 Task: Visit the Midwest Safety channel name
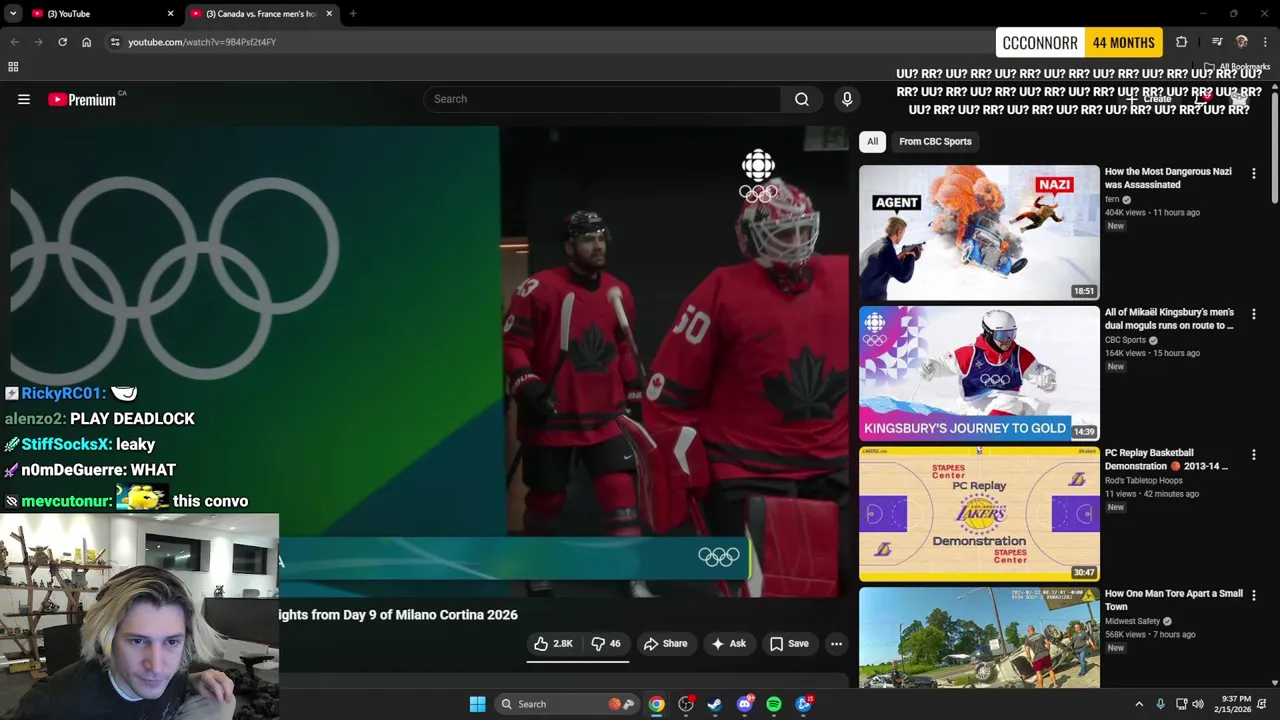click(x=1133, y=621)
